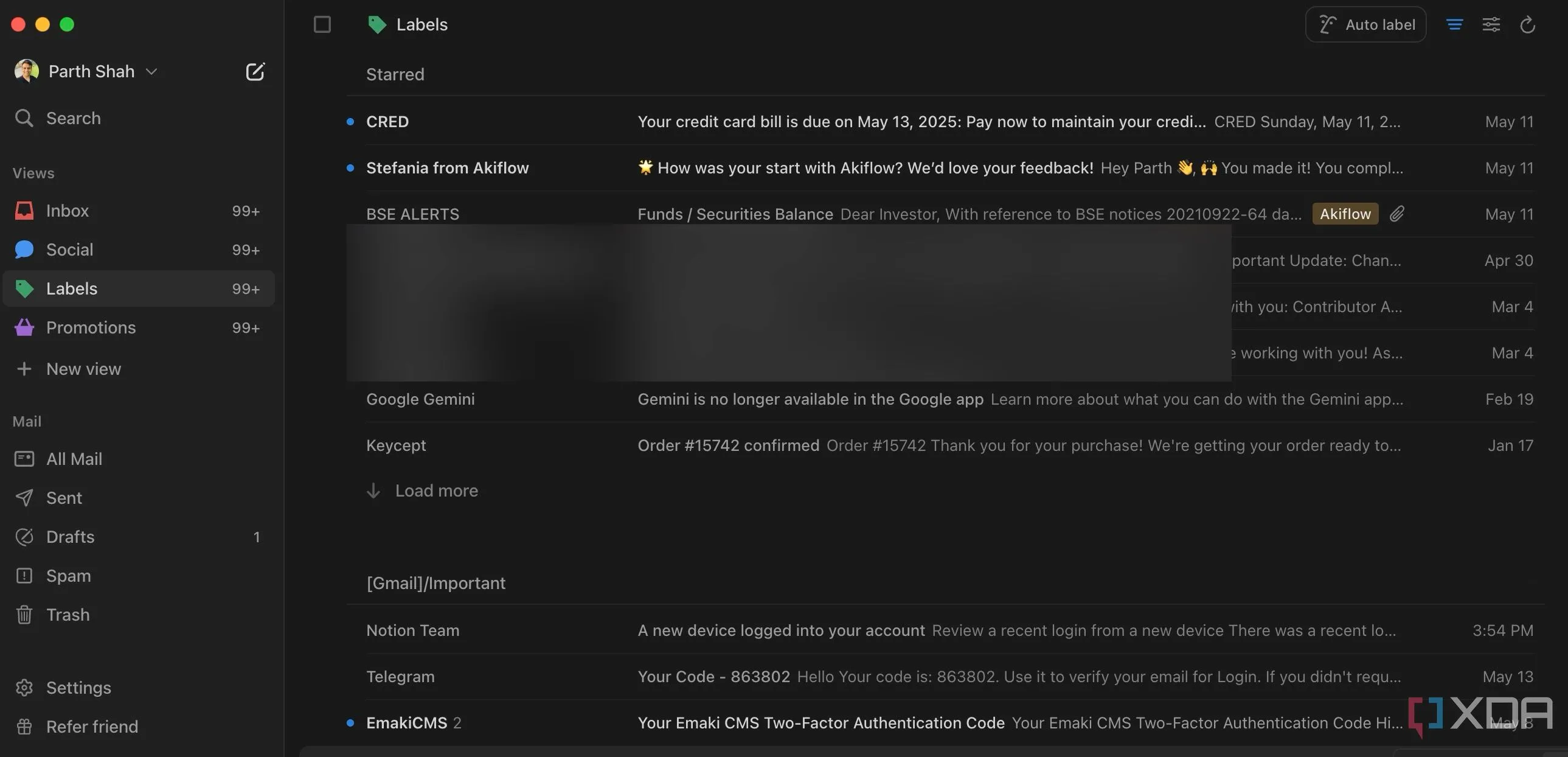Image resolution: width=1568 pixels, height=757 pixels.
Task: Open the Inbox view
Action: pos(139,211)
